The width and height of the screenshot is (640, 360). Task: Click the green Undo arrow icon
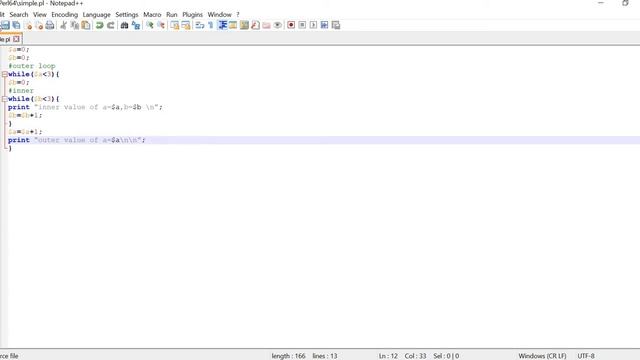(x=99, y=25)
